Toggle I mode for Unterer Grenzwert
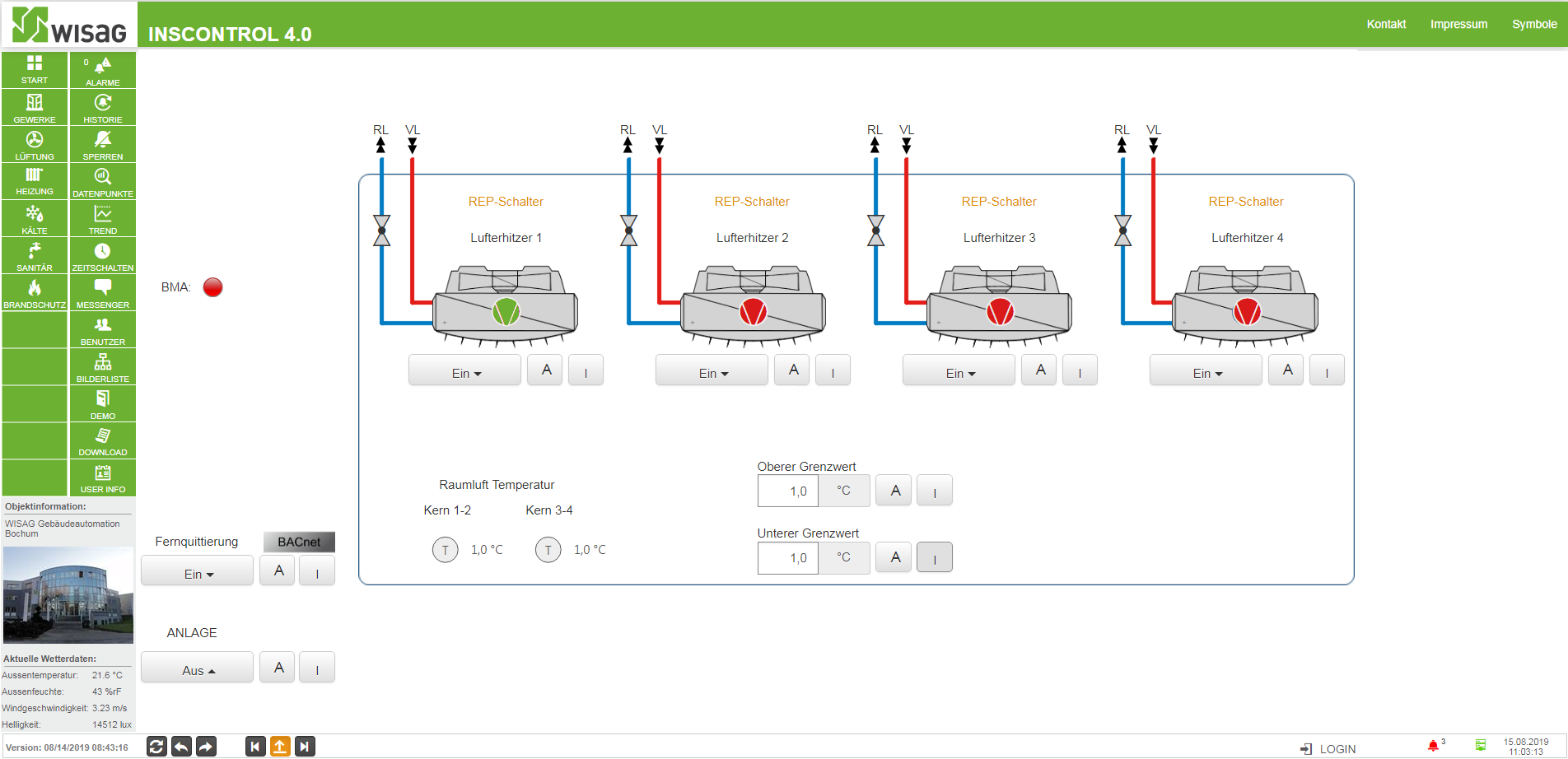The width and height of the screenshot is (1568, 759). tap(935, 557)
